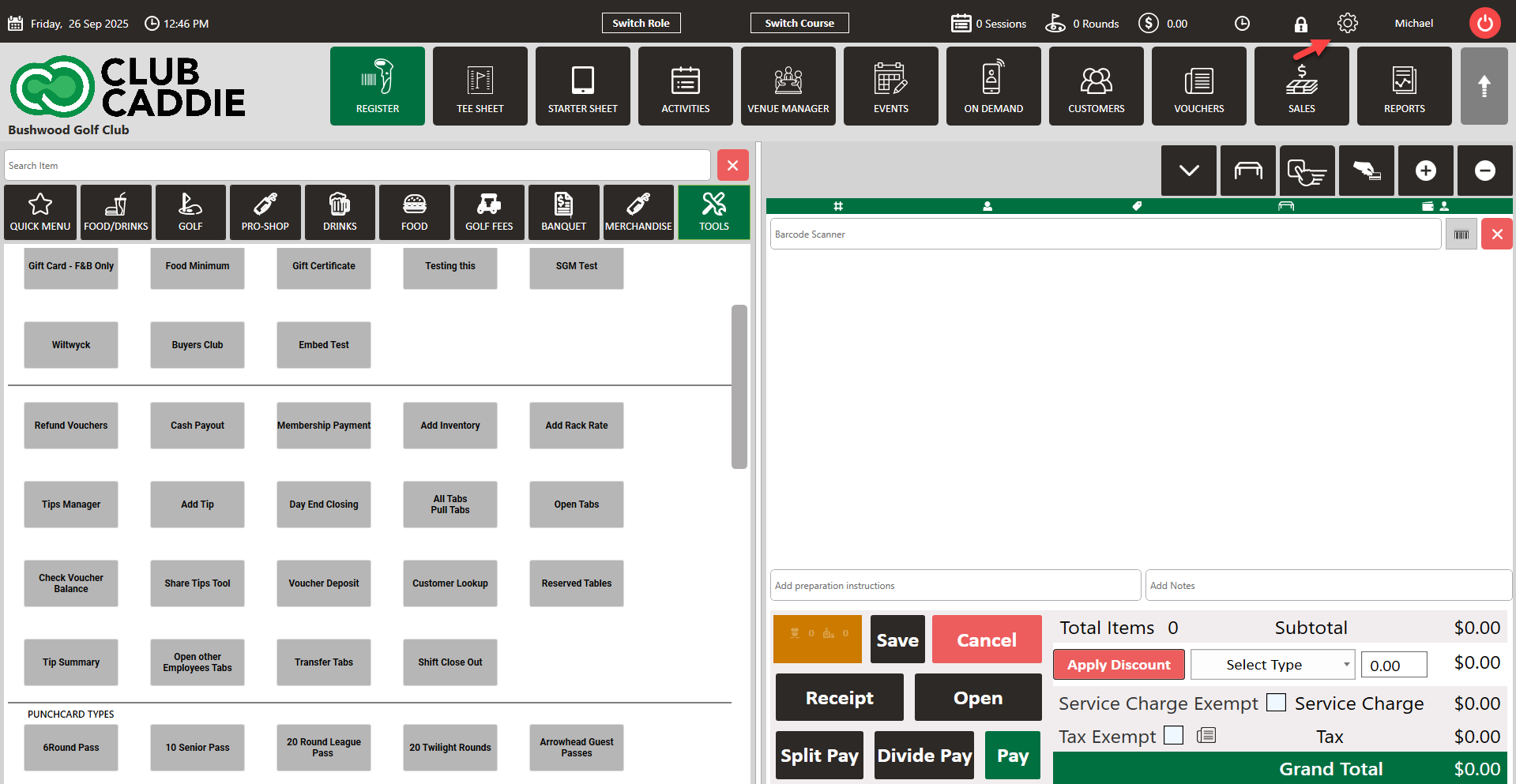Click the lock screen icon
The width and height of the screenshot is (1516, 784).
click(1300, 24)
